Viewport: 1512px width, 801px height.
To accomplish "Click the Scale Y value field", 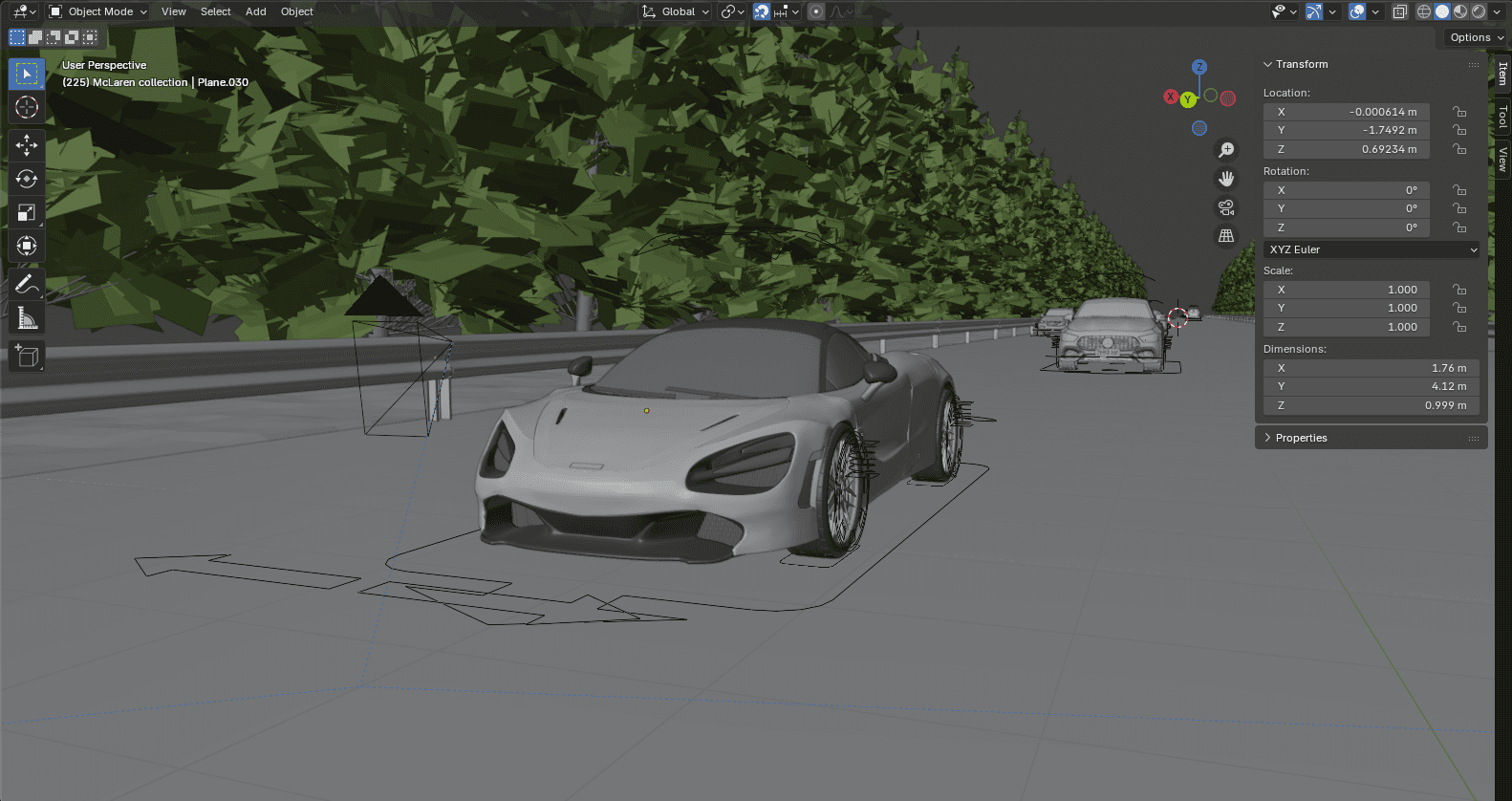I will pos(1347,308).
